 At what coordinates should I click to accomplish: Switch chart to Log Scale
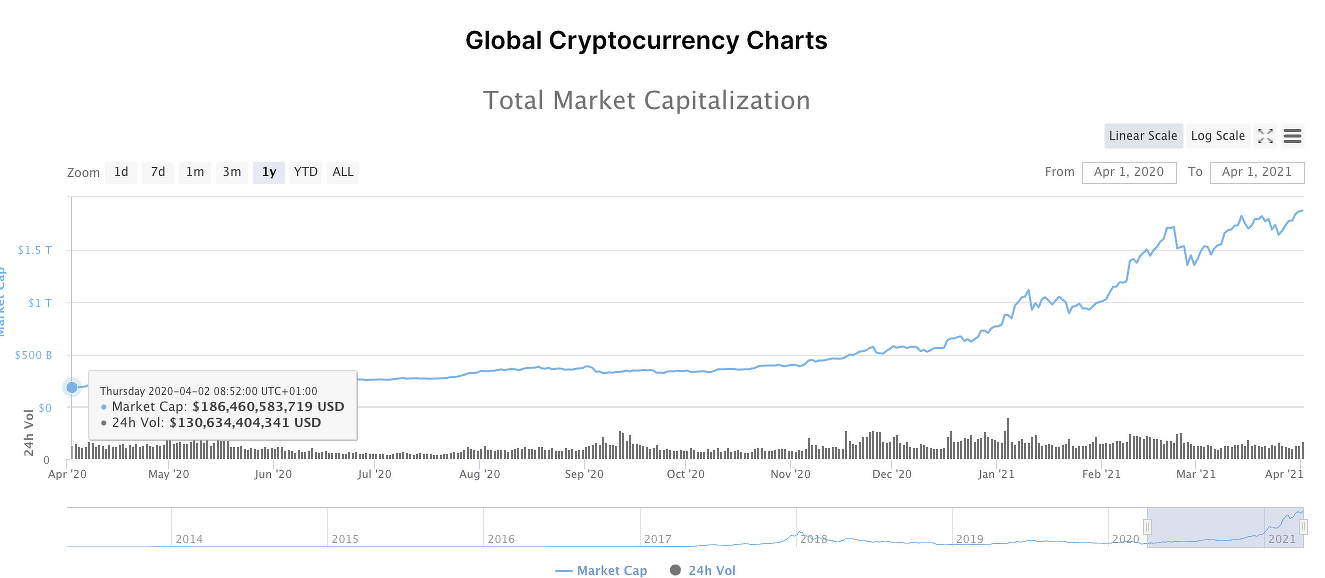pyautogui.click(x=1218, y=136)
